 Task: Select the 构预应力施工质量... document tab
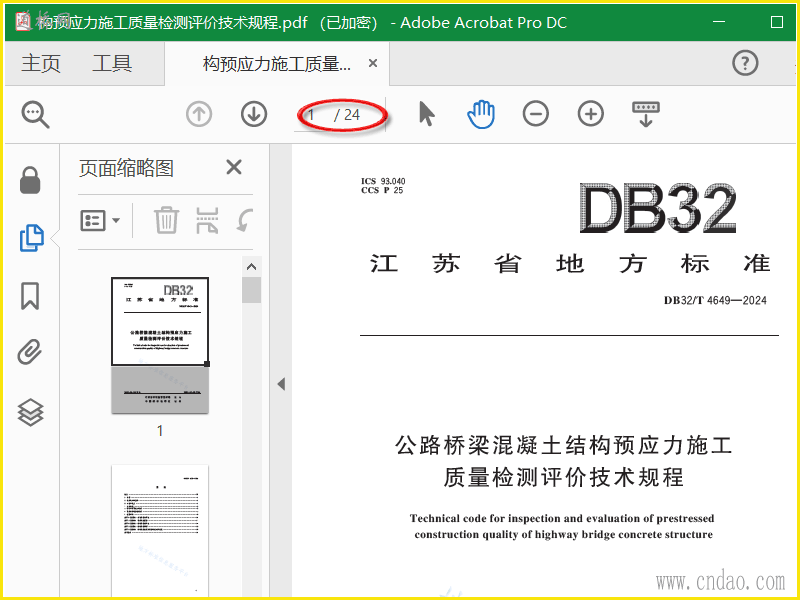(277, 64)
